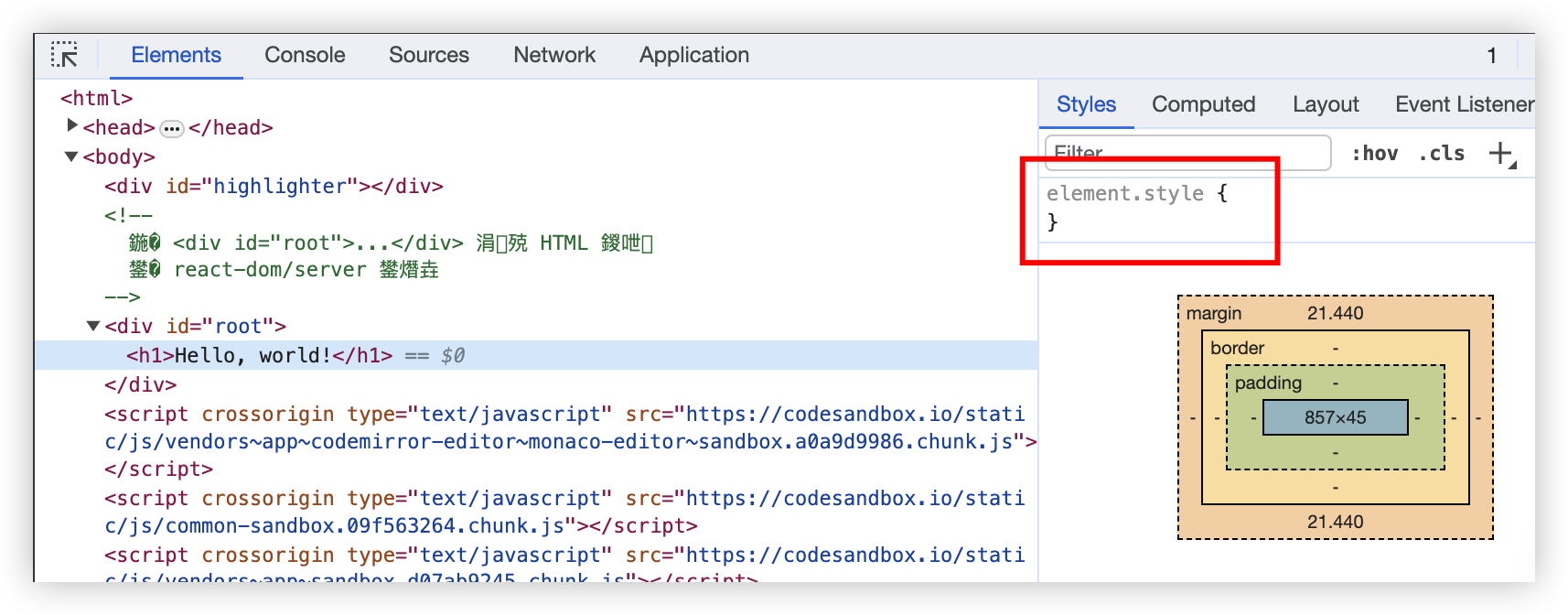This screenshot has width=1568, height=615.
Task: Click the comment opening <!-- line
Action: click(128, 216)
